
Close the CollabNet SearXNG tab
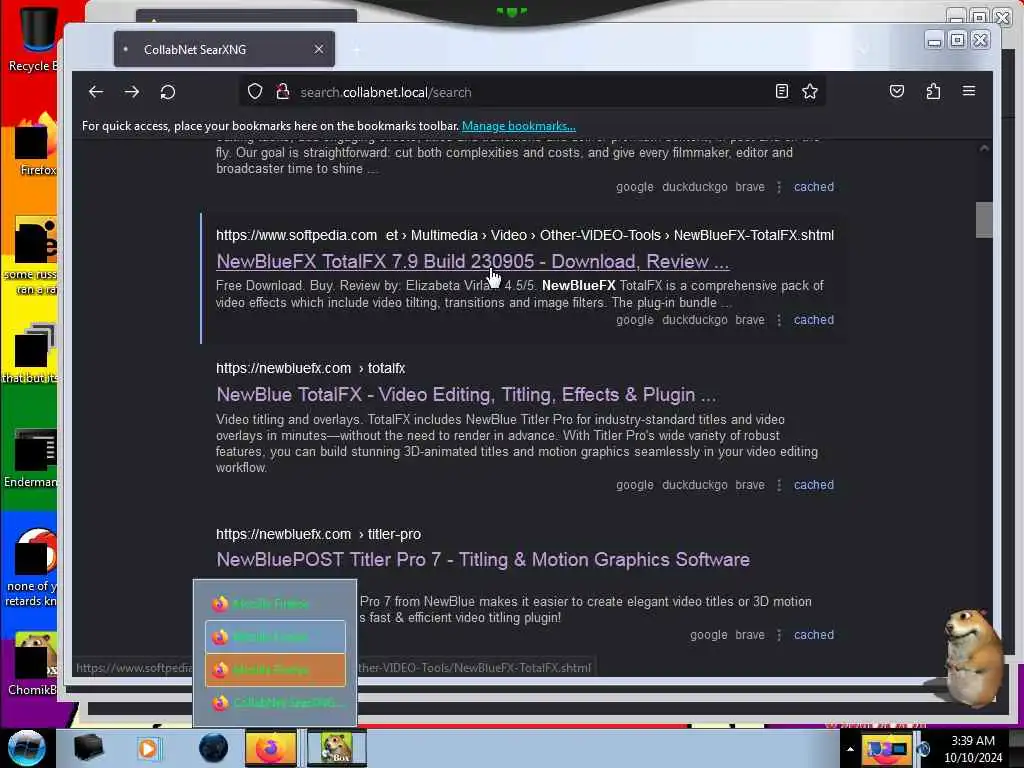319,49
